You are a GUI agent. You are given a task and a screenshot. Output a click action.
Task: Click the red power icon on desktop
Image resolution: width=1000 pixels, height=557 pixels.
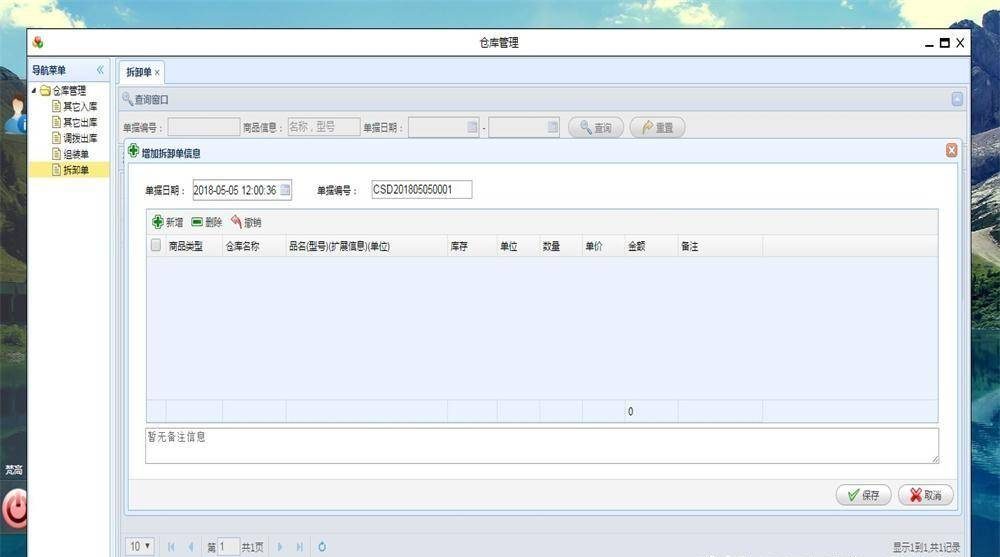(x=14, y=509)
